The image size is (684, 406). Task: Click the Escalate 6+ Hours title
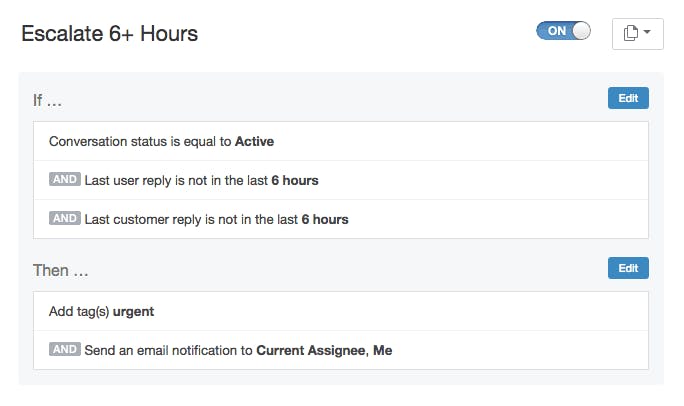(x=110, y=33)
